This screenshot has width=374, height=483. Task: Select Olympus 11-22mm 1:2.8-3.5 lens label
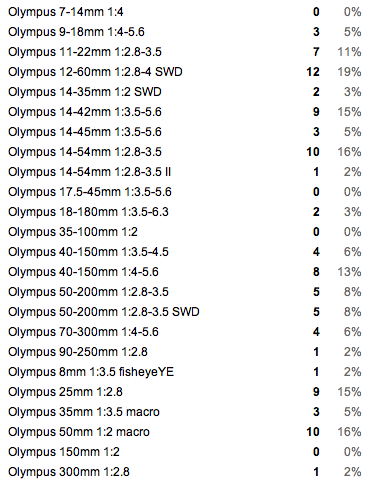pyautogui.click(x=85, y=52)
